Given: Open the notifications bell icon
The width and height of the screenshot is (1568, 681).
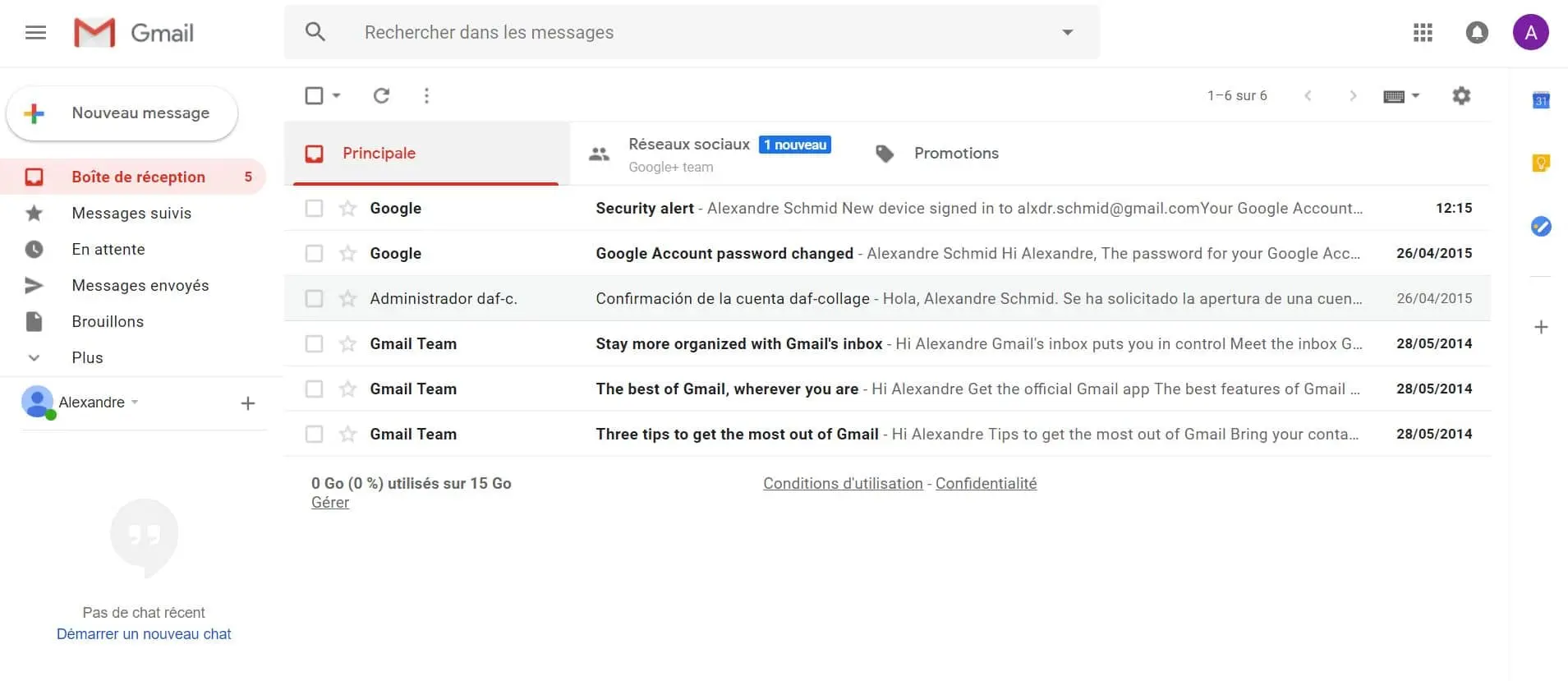Looking at the screenshot, I should tap(1477, 33).
